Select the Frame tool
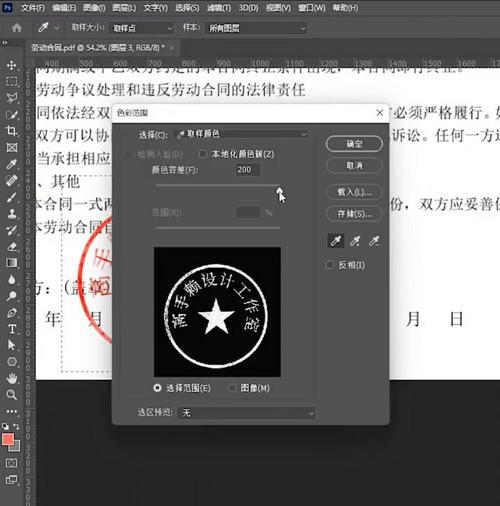 (12, 148)
